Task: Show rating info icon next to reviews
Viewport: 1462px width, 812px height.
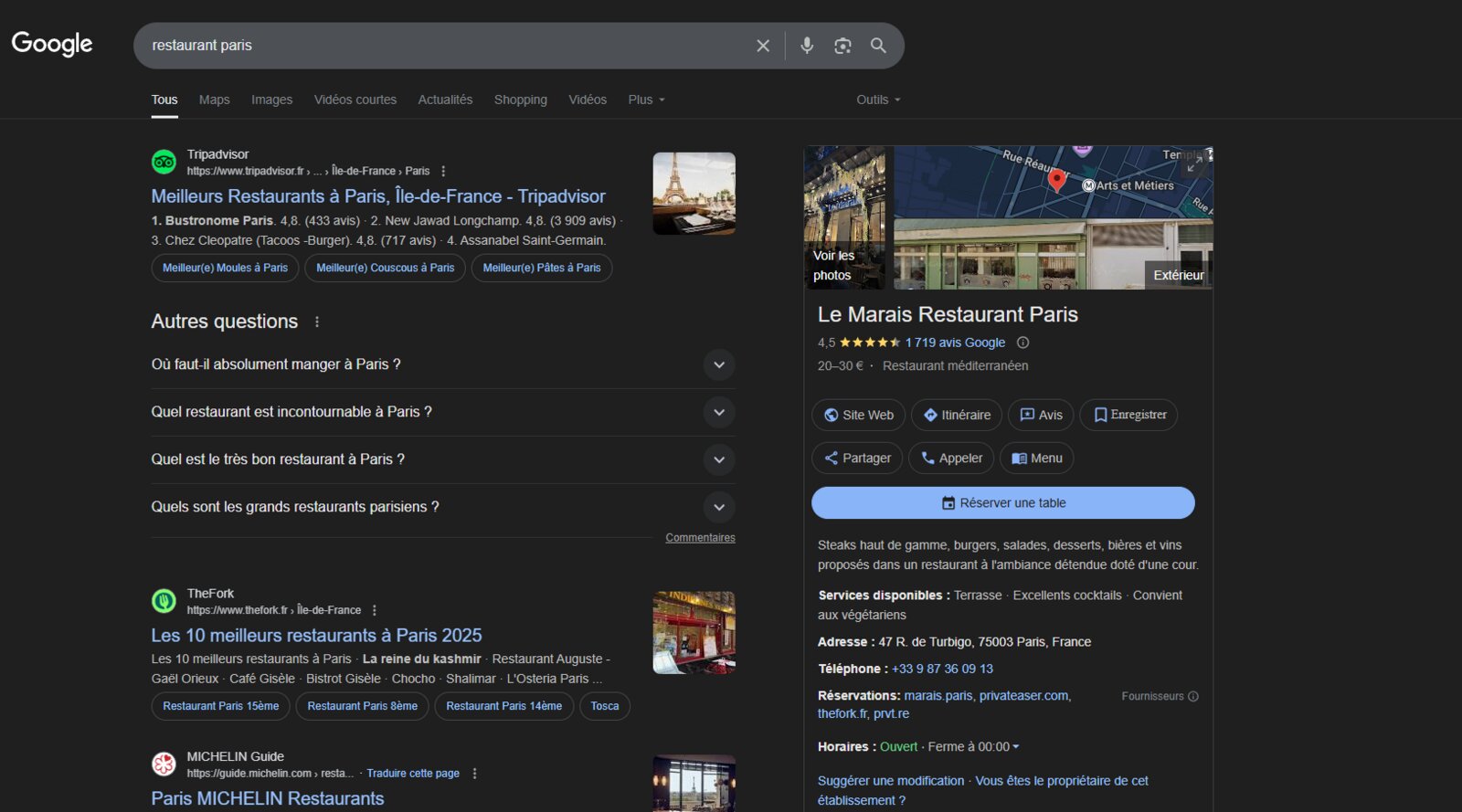Action: click(1022, 343)
